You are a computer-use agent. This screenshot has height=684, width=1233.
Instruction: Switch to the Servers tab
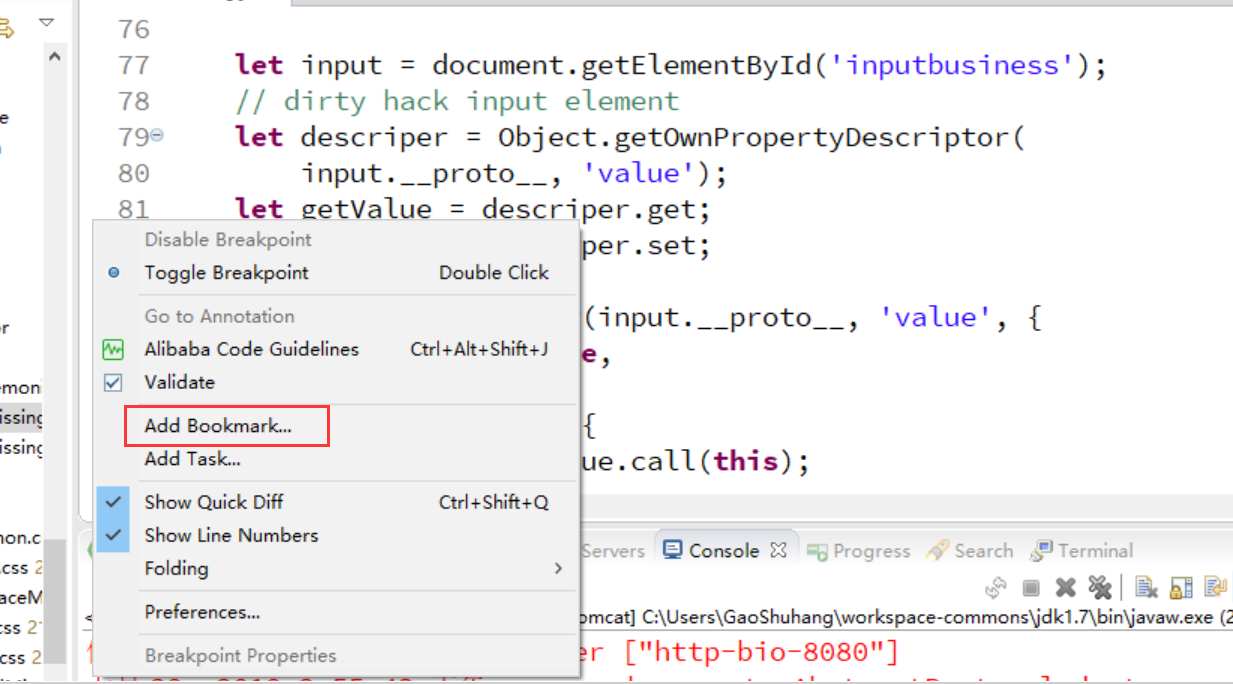612,551
